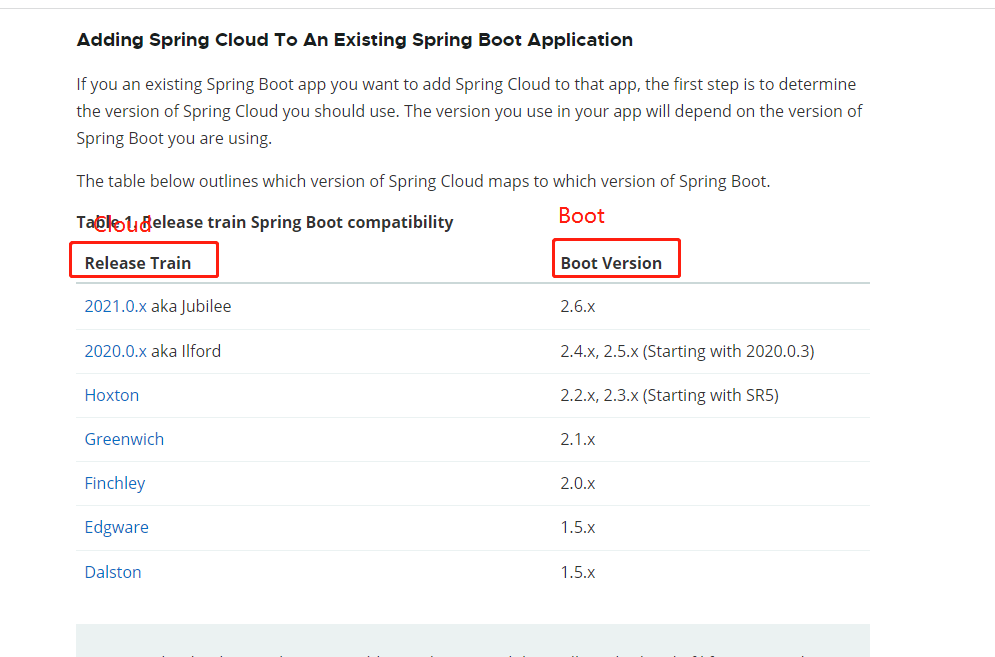The image size is (995, 657).
Task: Click the 'Adding Spring Cloud To An Existing Spring Boot Application' heading
Action: (x=355, y=40)
